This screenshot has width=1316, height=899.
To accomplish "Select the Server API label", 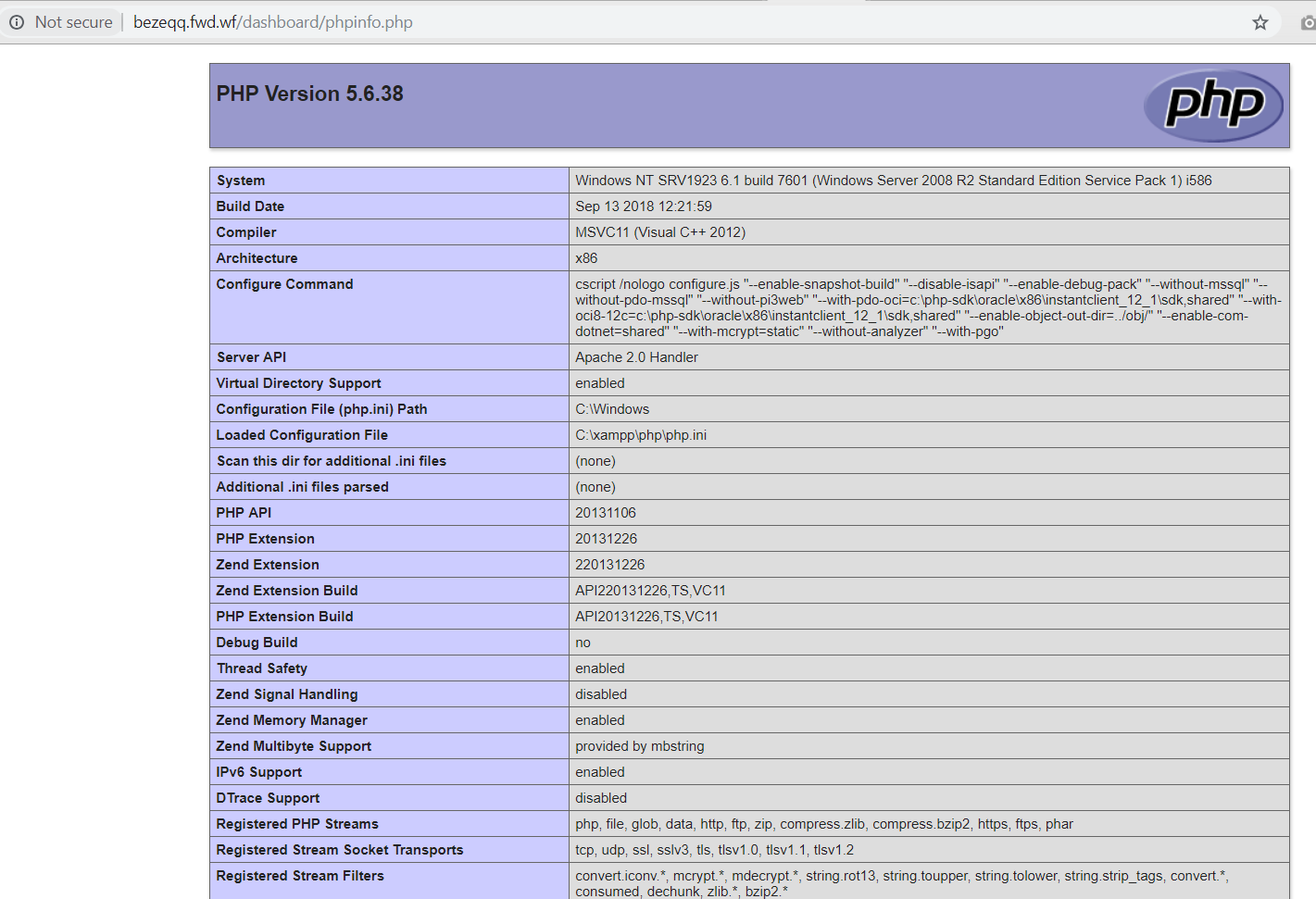I will tap(251, 357).
